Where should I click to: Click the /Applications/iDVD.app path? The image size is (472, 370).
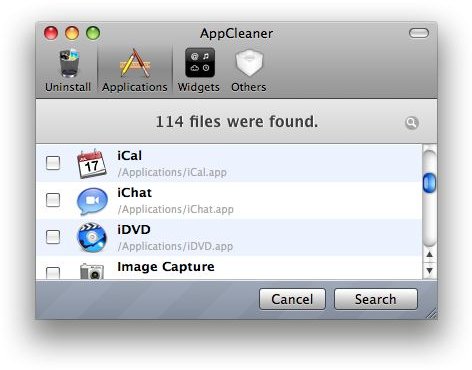pyautogui.click(x=175, y=246)
